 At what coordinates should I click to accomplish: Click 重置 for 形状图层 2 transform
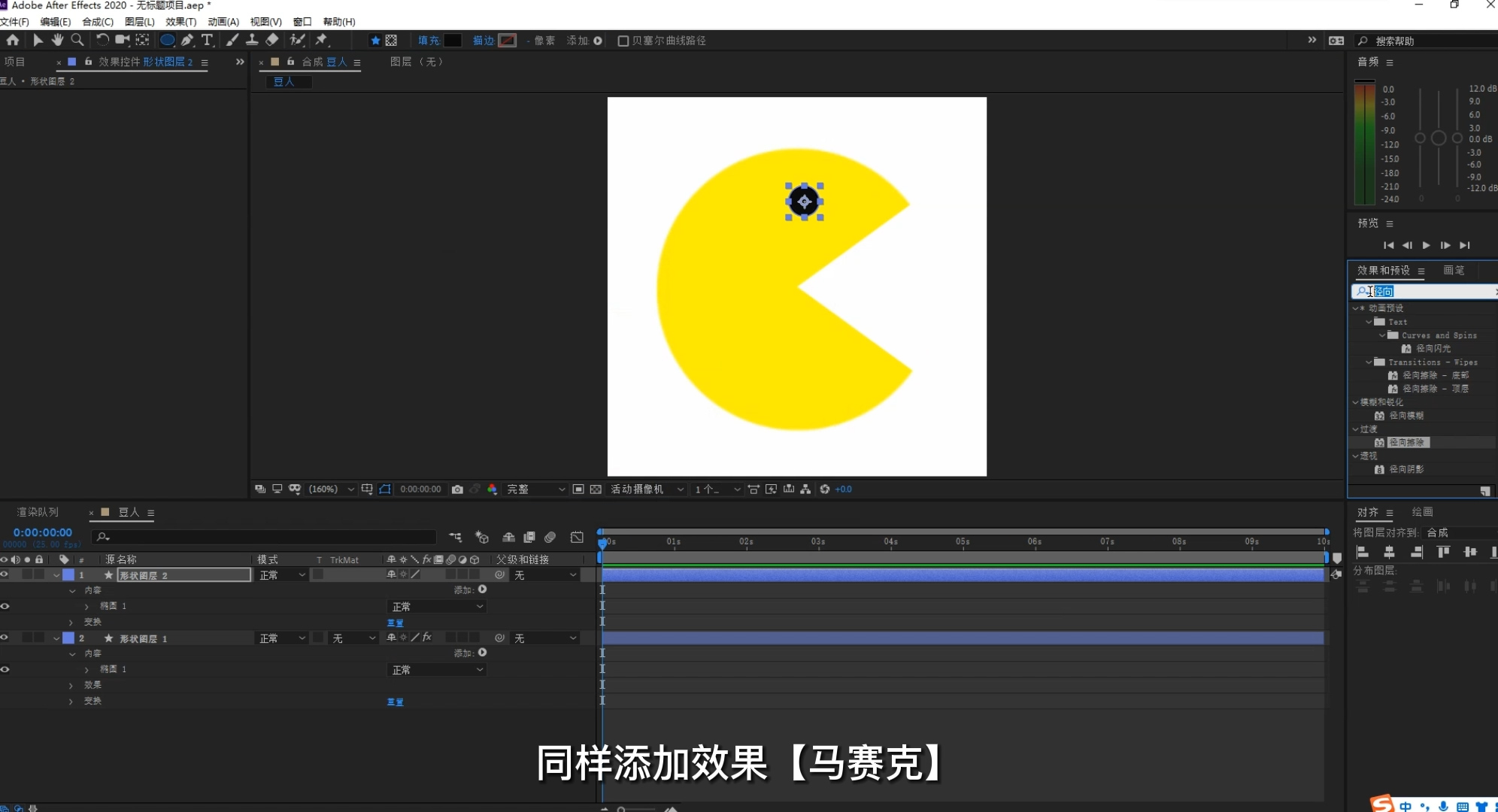pyautogui.click(x=395, y=623)
